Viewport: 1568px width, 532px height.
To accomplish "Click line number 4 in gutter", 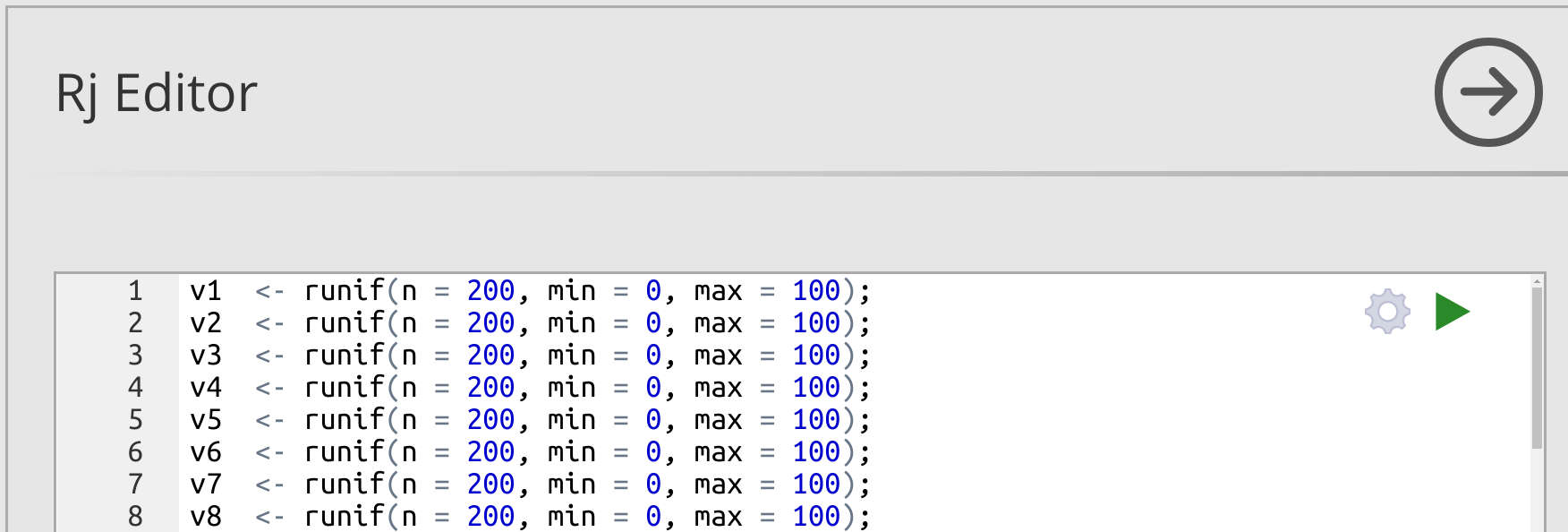I will tap(135, 388).
